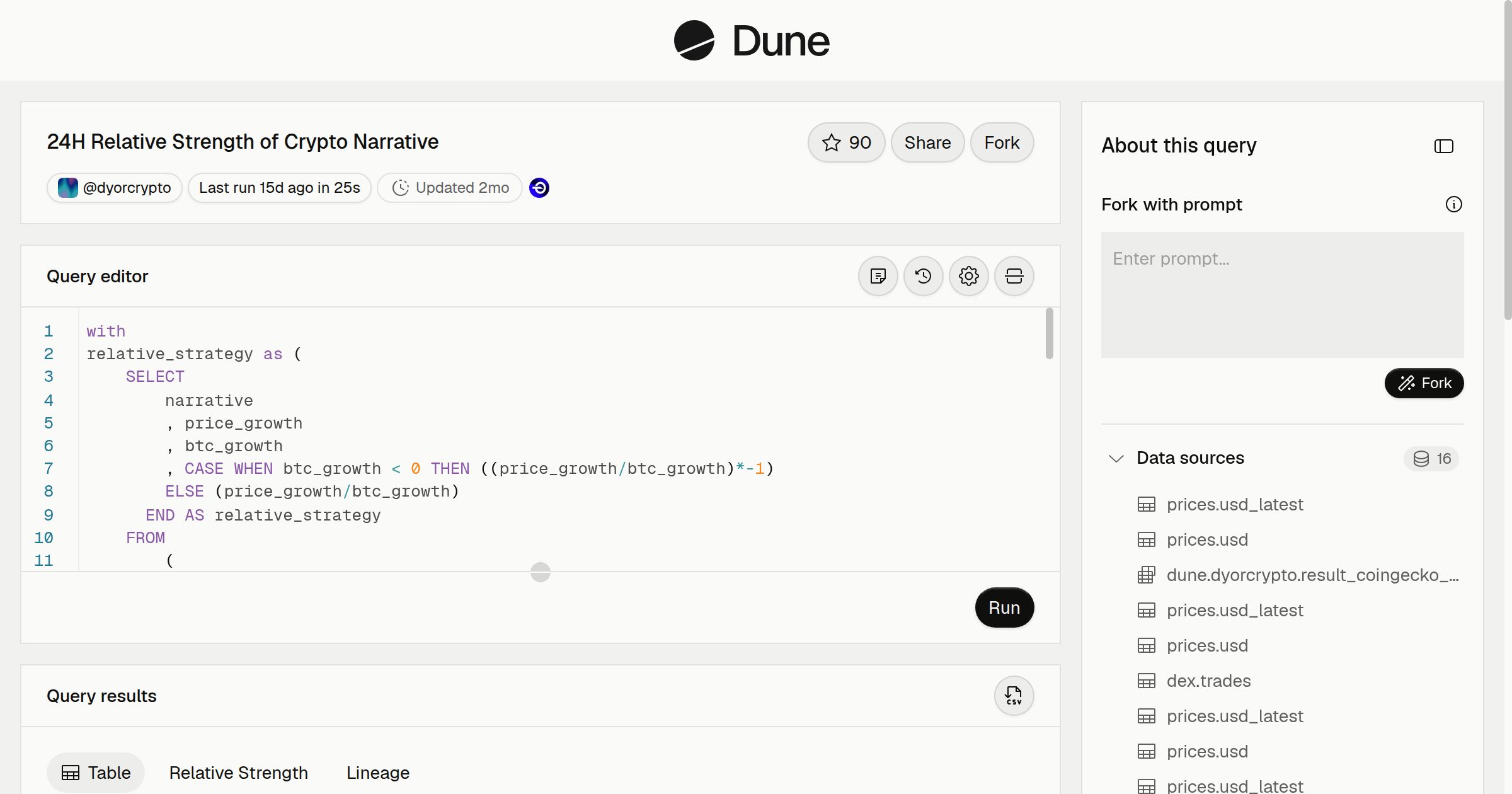Viewport: 1512px width, 794px height.
Task: Focus the Enter prompt text area
Action: pos(1283,295)
